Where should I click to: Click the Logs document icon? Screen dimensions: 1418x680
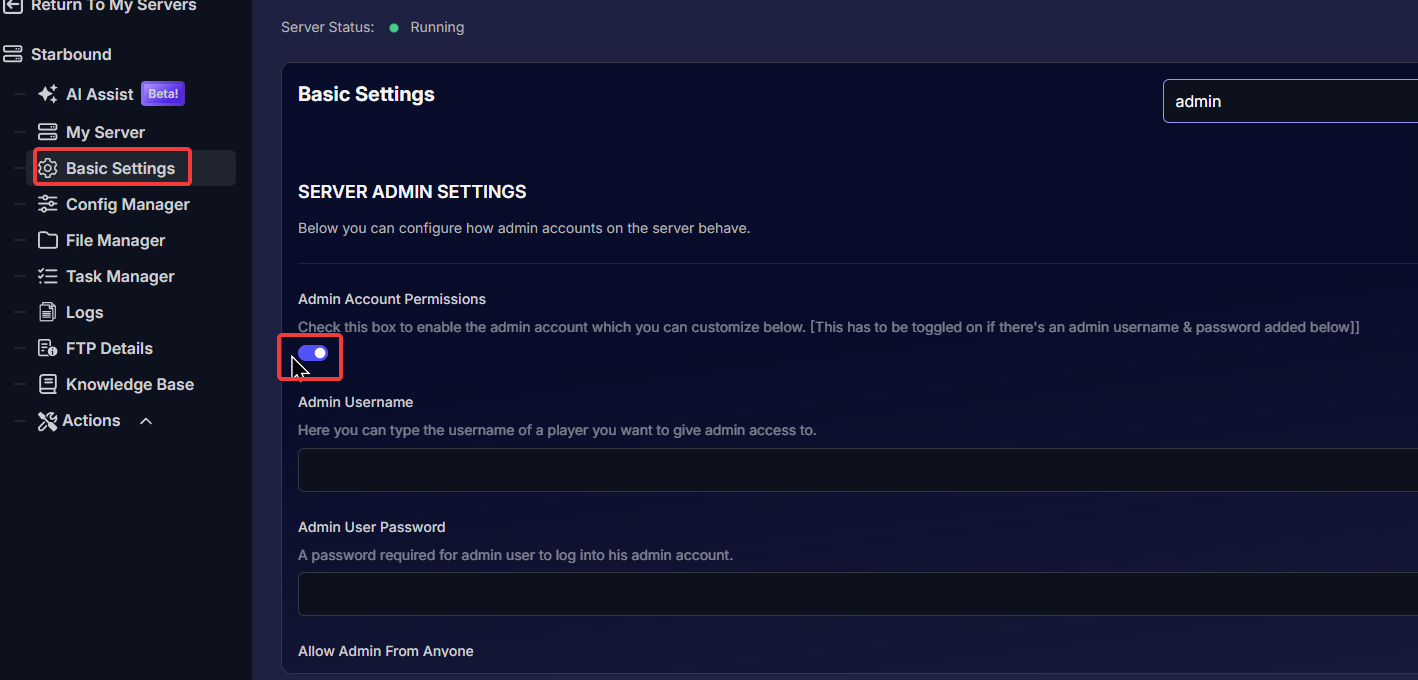(47, 312)
